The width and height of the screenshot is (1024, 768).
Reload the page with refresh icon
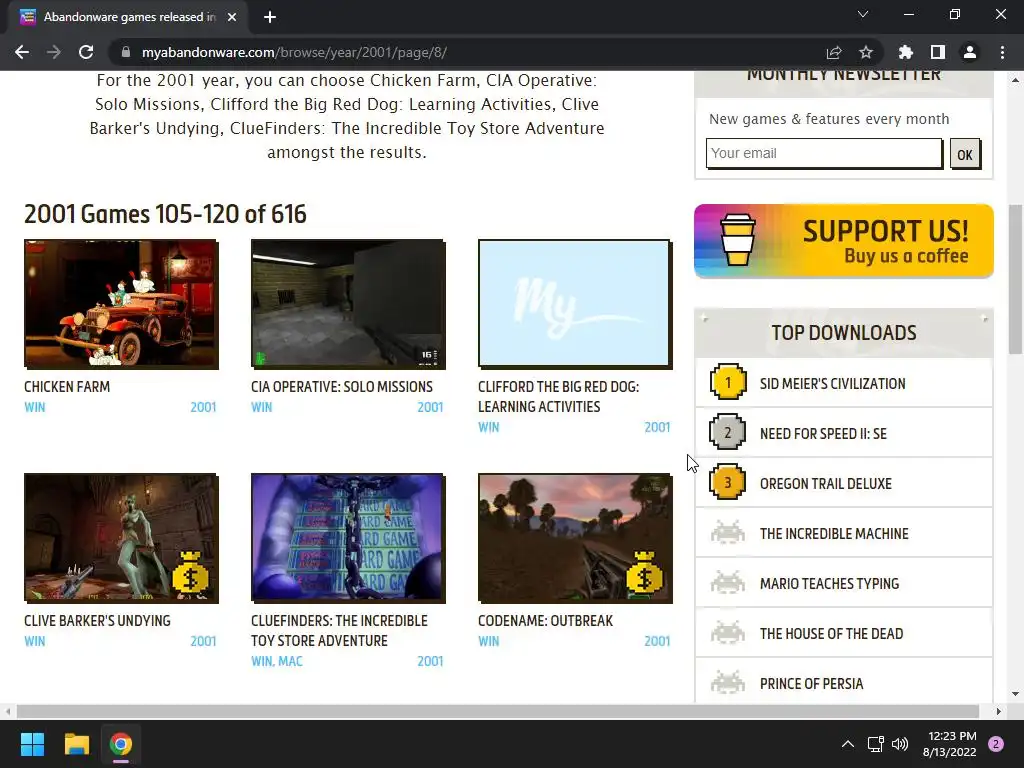(86, 52)
